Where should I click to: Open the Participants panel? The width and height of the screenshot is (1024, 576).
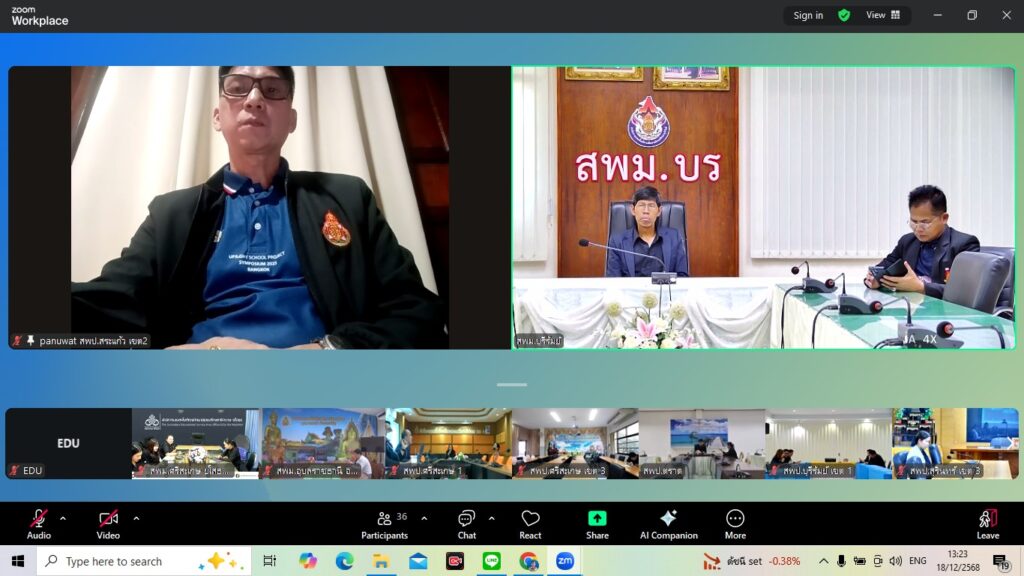coord(385,524)
